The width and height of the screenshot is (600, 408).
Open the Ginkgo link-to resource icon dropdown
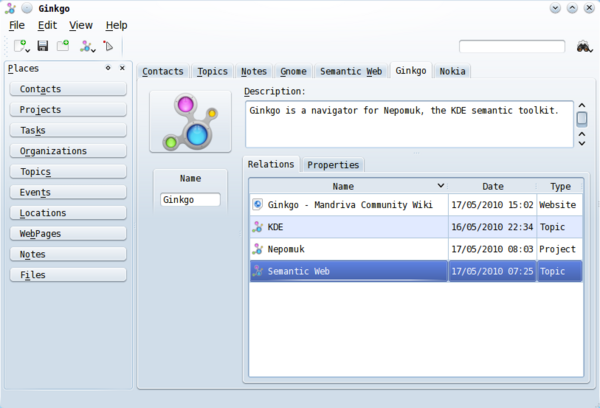coord(88,46)
